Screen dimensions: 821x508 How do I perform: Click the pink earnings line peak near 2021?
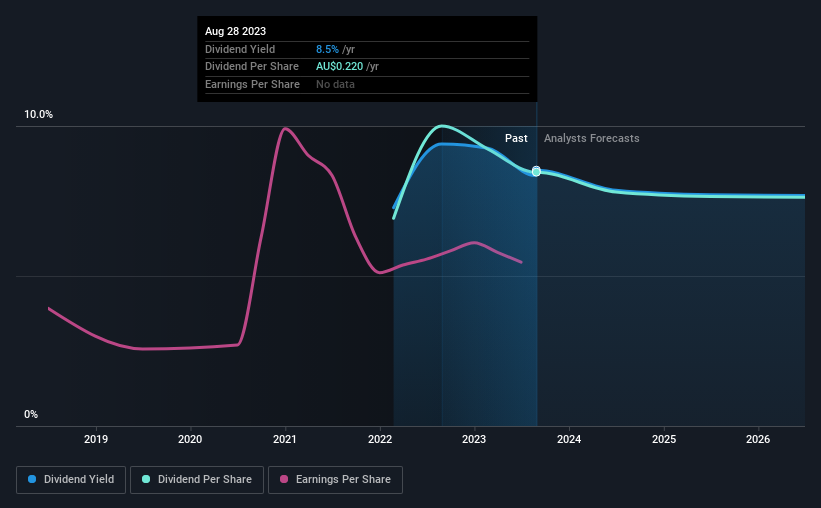(285, 128)
